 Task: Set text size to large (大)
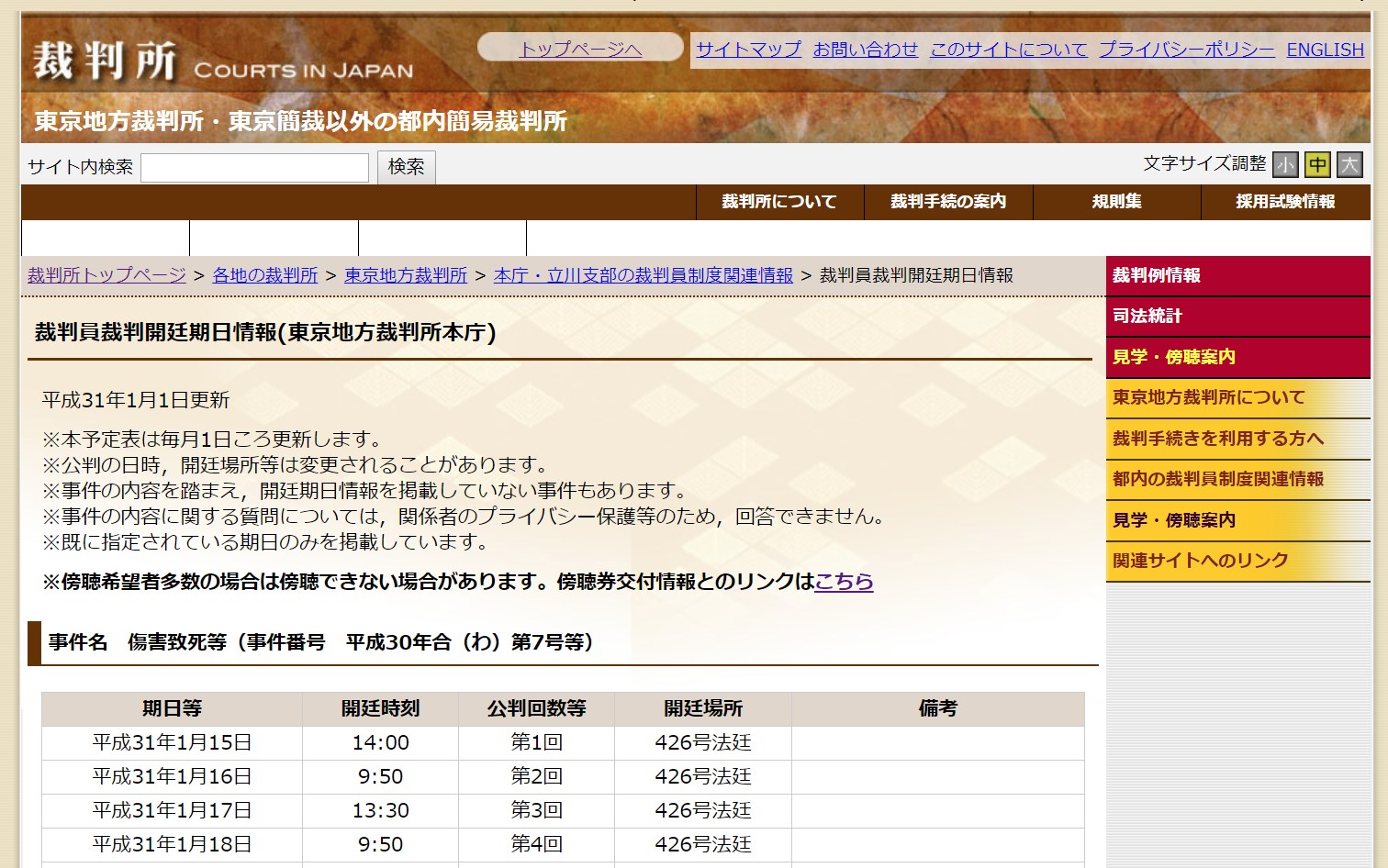1349,164
